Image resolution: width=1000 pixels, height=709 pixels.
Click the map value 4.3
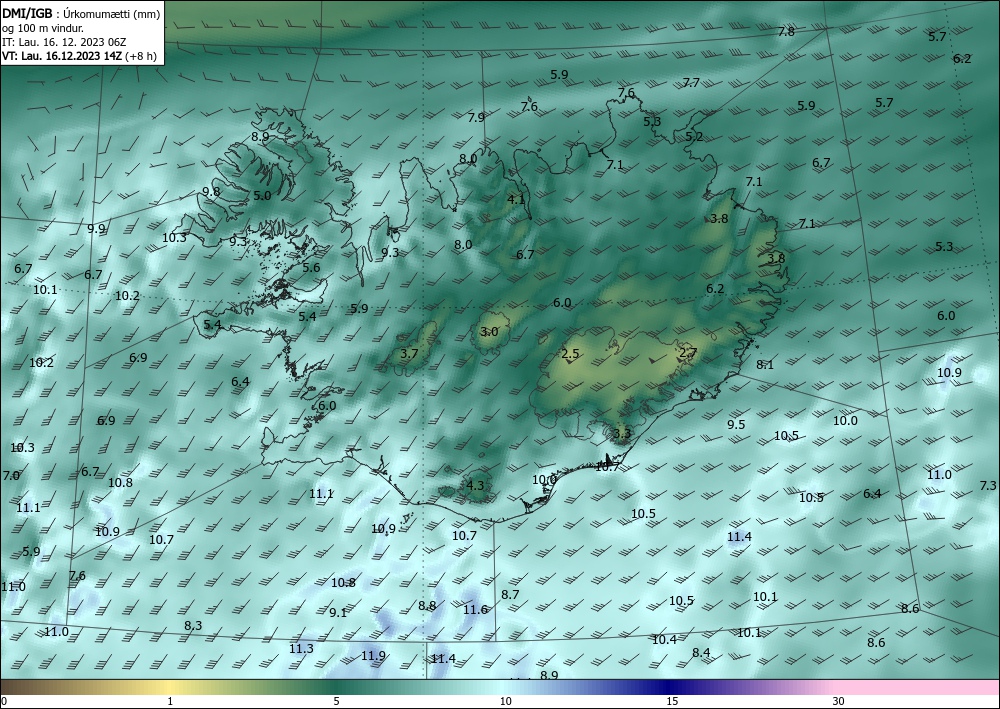coord(475,485)
